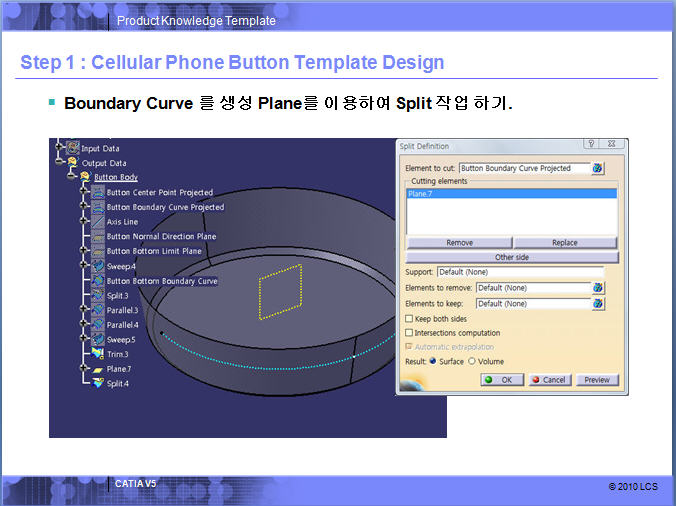
Task: Select the Axis Line icon
Action: click(98, 222)
